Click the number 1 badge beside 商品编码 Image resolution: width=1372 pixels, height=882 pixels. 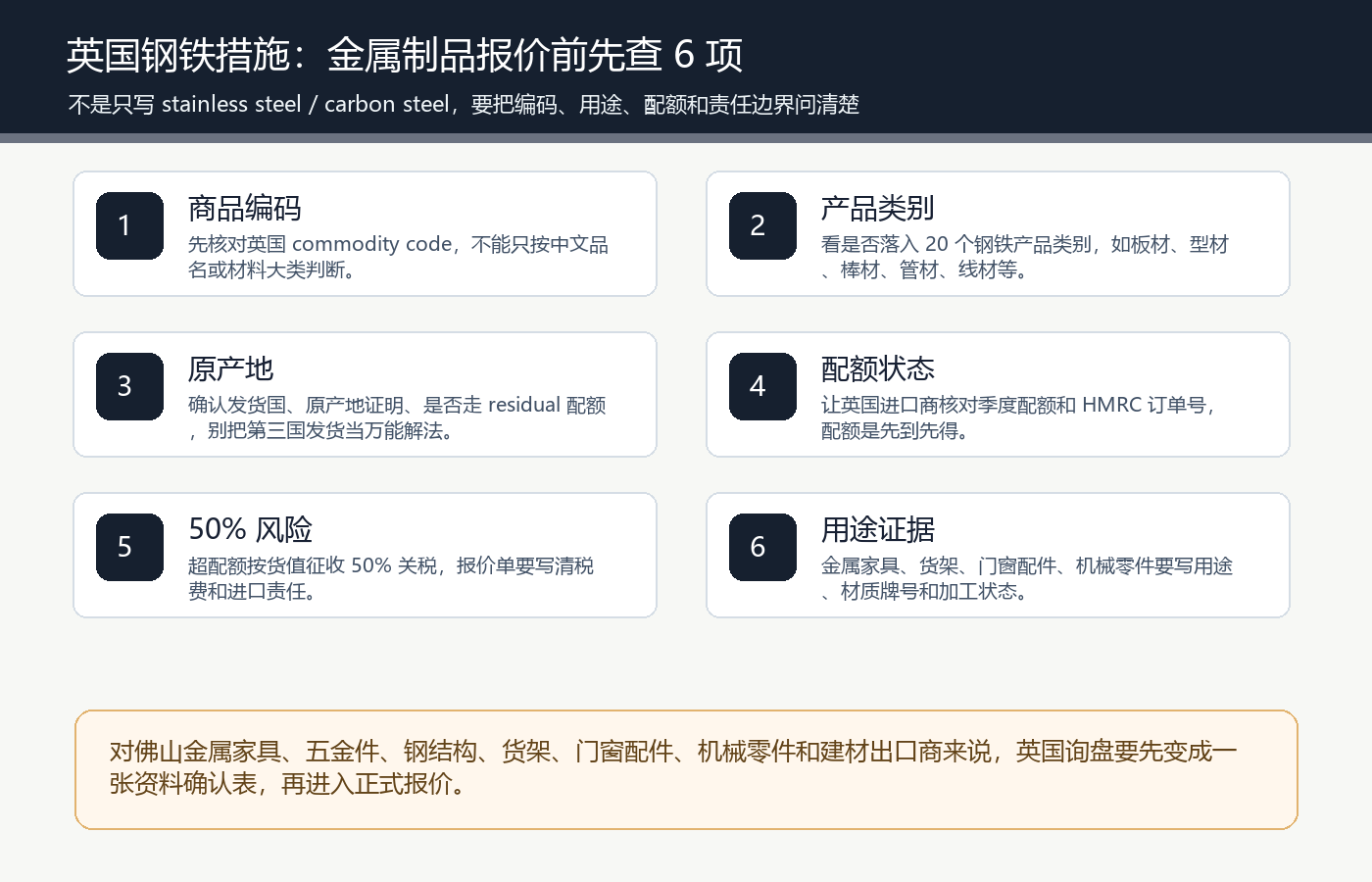[x=129, y=225]
